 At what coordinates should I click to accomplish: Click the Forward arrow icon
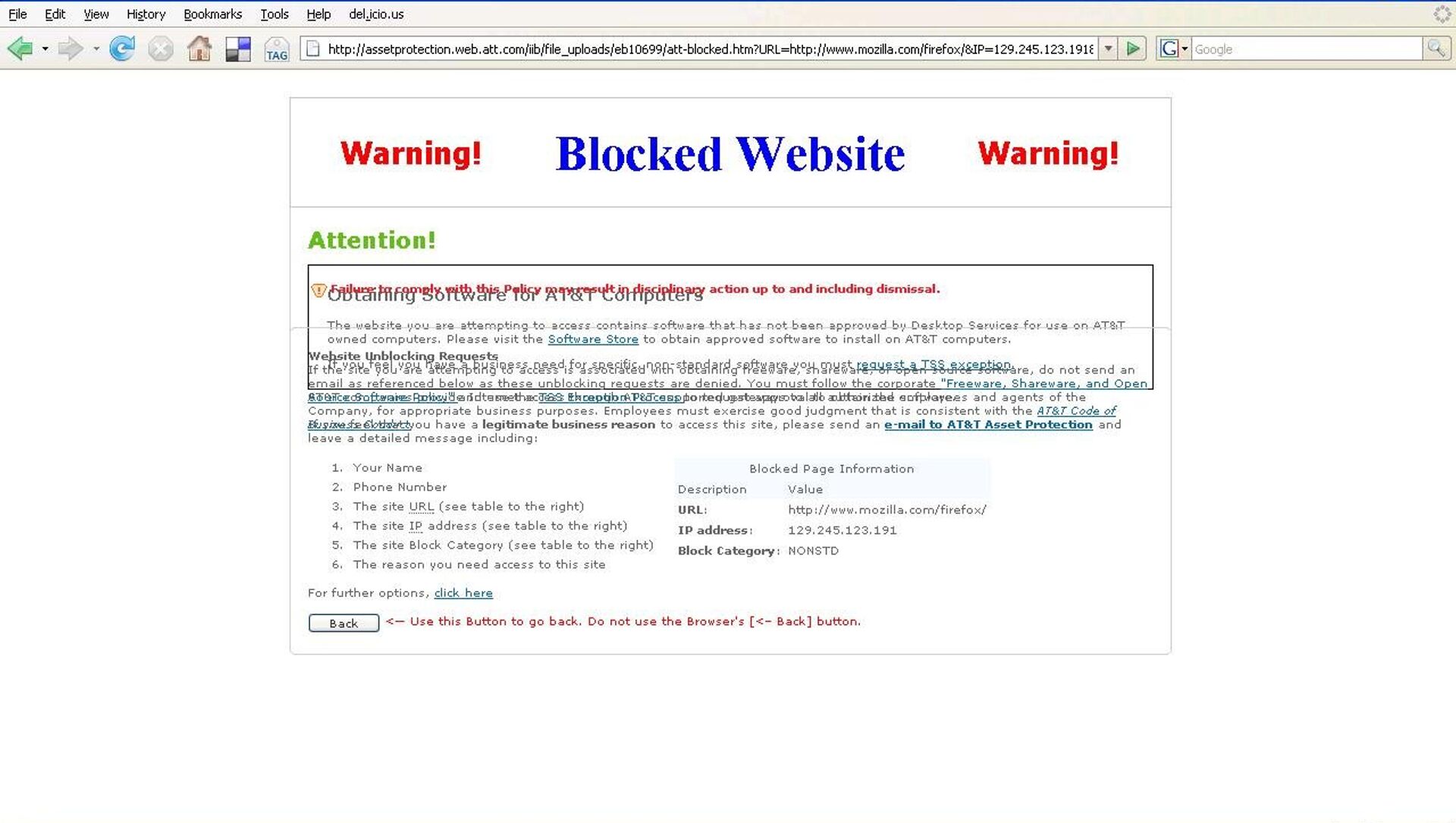[x=70, y=49]
